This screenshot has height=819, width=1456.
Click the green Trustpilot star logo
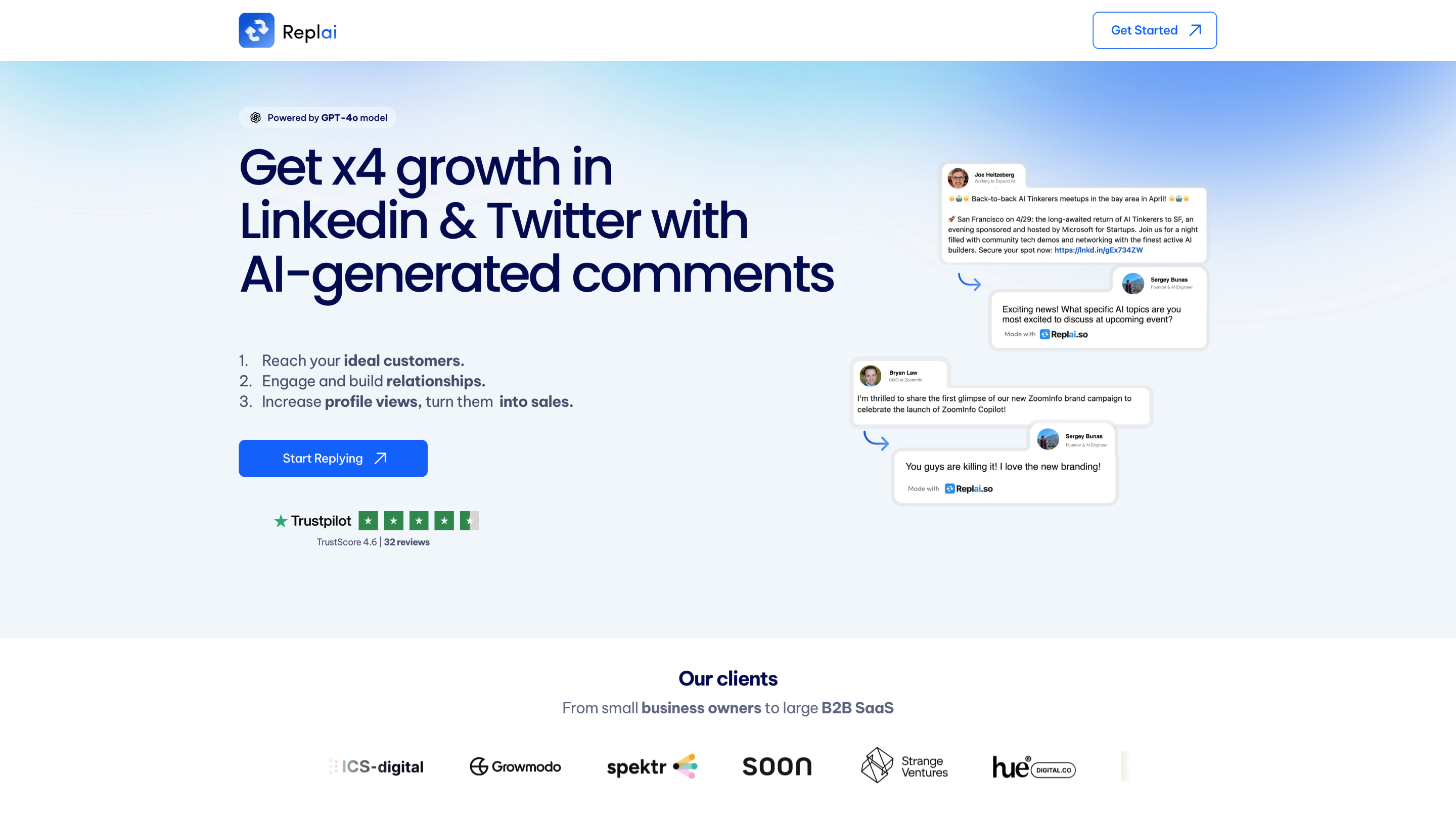[x=281, y=521]
